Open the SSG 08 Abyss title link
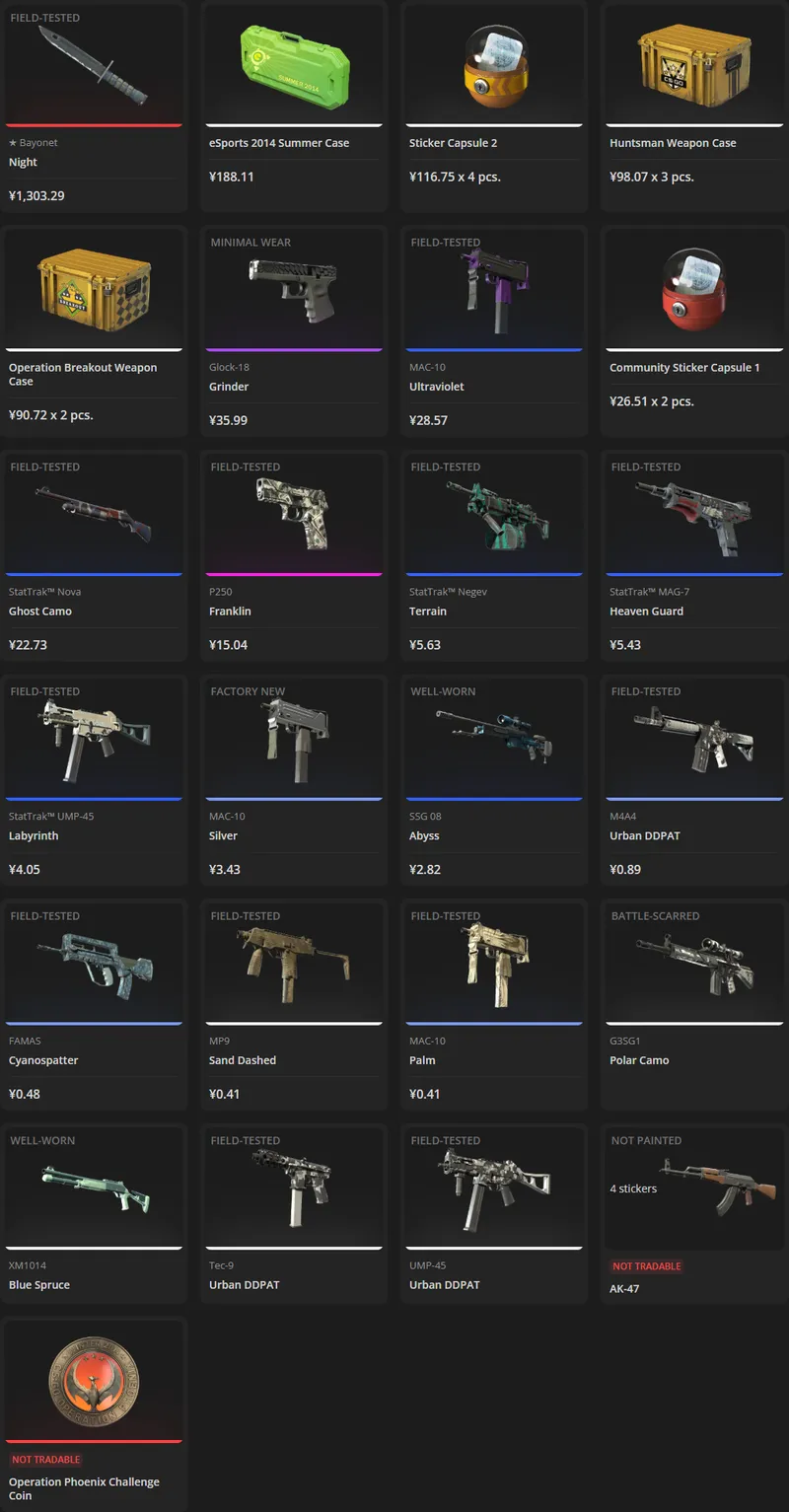Viewport: 789px width, 1512px height. pyautogui.click(x=424, y=836)
